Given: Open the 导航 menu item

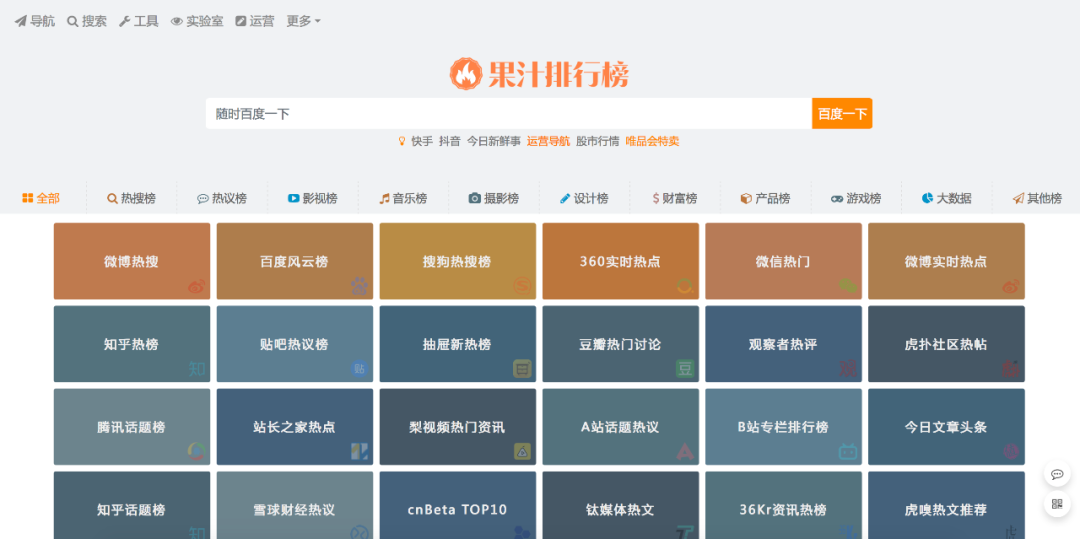Looking at the screenshot, I should coord(35,21).
